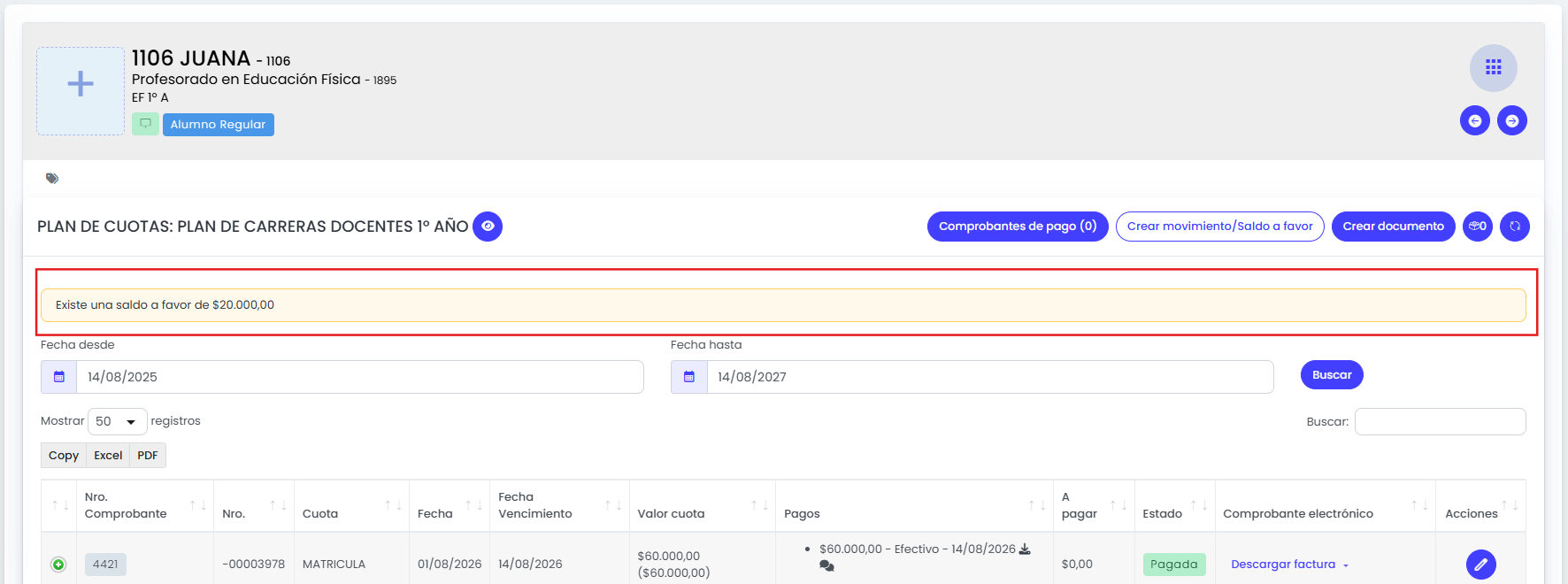Edit the MATRICULA row with pencil icon
Screen dimensions: 1568x584
(1481, 565)
